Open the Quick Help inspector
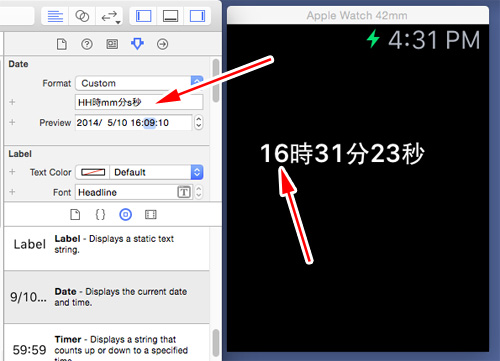This screenshot has height=361, width=500. [87, 44]
